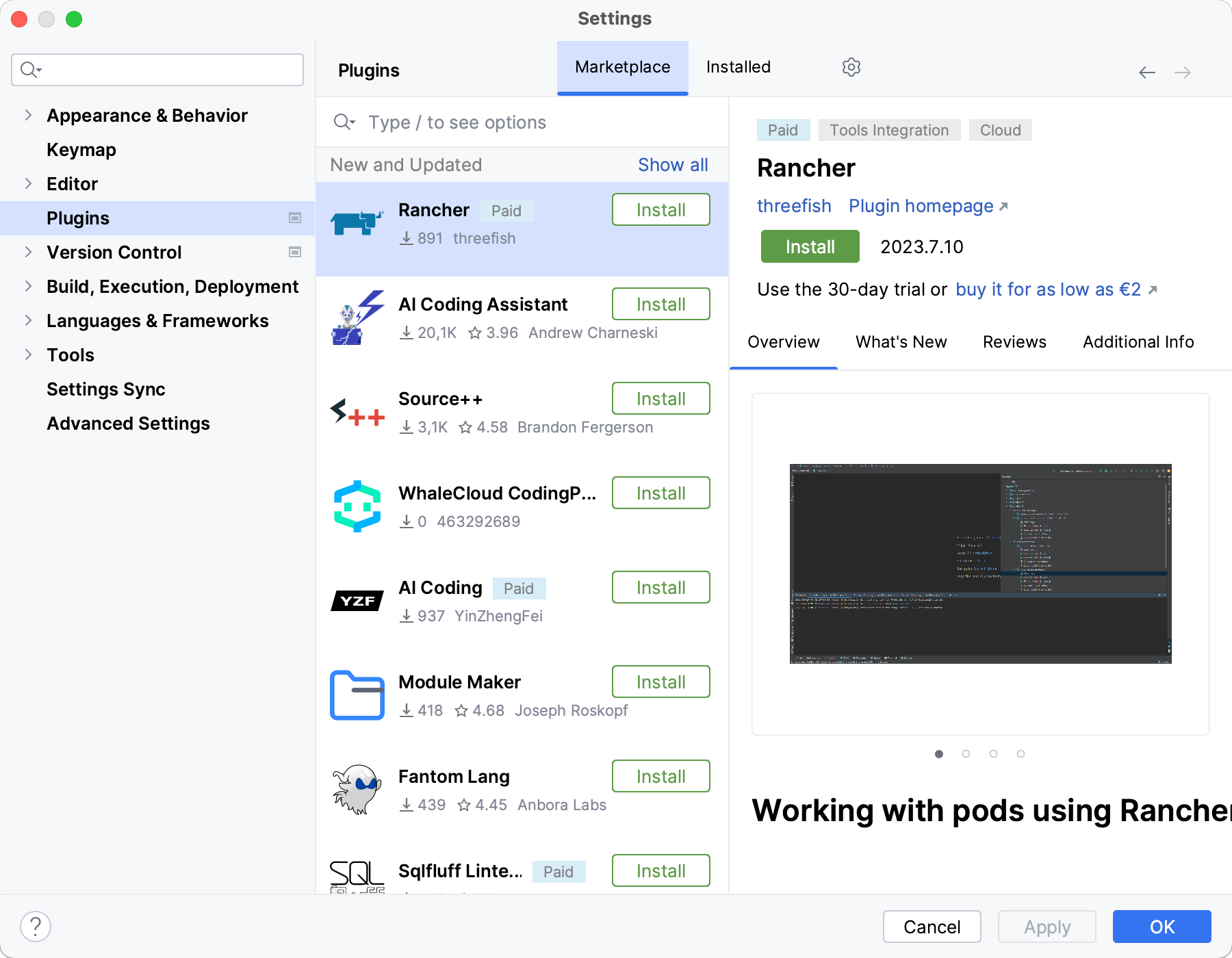Image resolution: width=1232 pixels, height=958 pixels.
Task: Open the What's New tab
Action: coord(901,342)
